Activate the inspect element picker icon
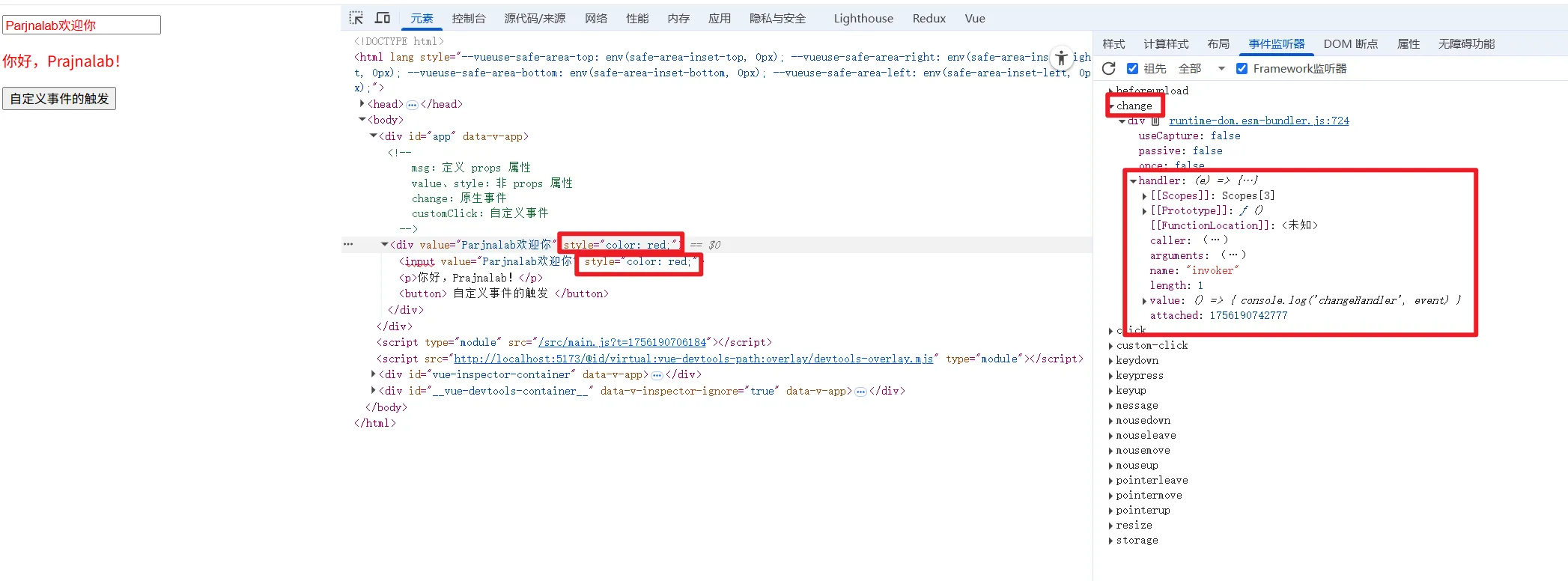Viewport: 1568px width, 581px height. point(356,18)
